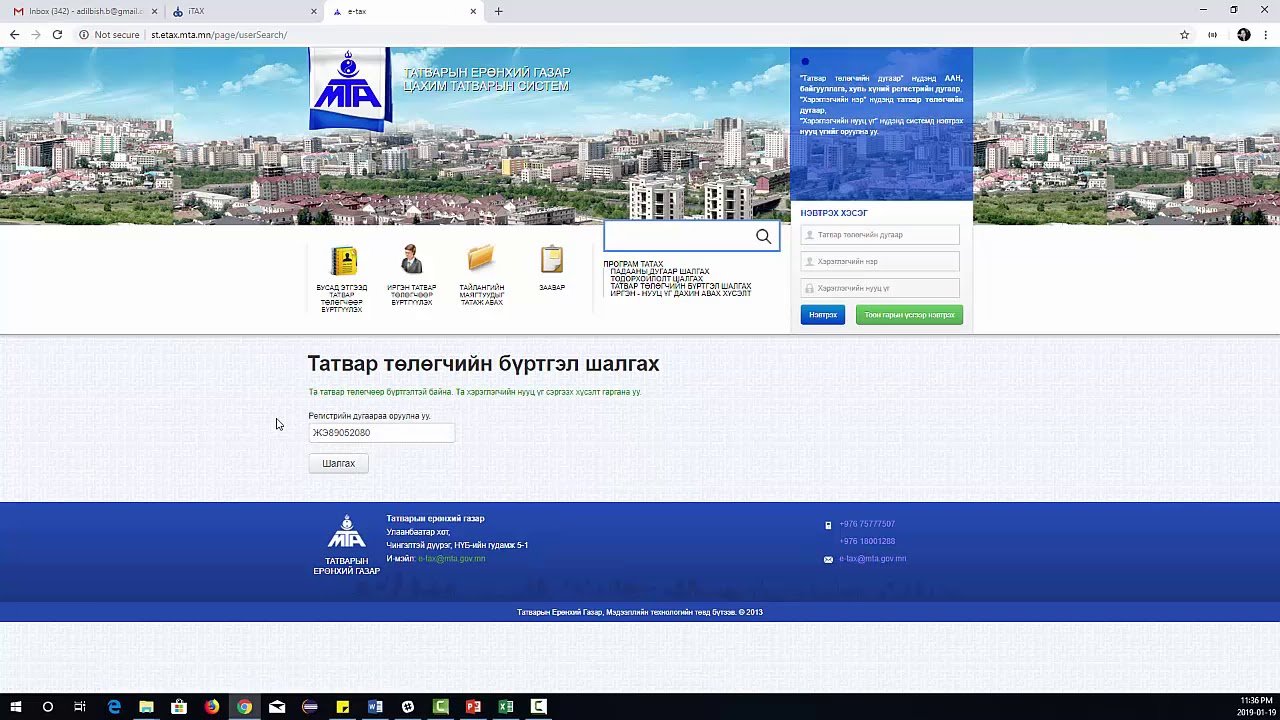The height and width of the screenshot is (720, 1280).
Task: Click the folder icon for ТАЙЛАНГИЙН МАЯГТУУД download
Action: 480,260
